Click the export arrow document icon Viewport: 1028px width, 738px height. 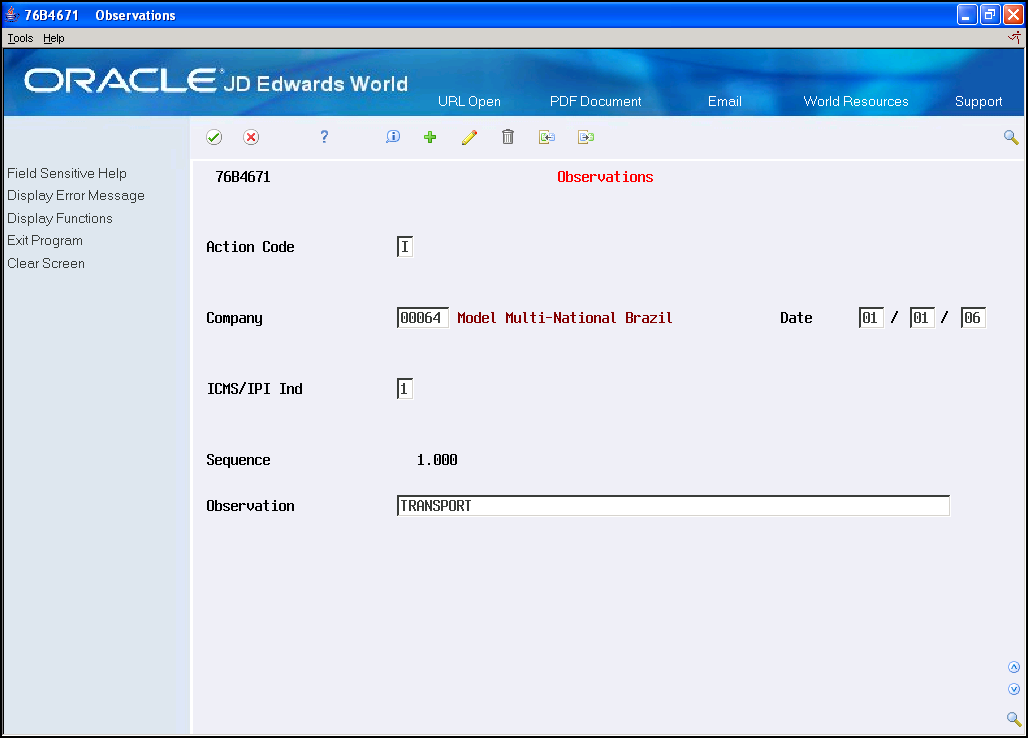tap(586, 137)
